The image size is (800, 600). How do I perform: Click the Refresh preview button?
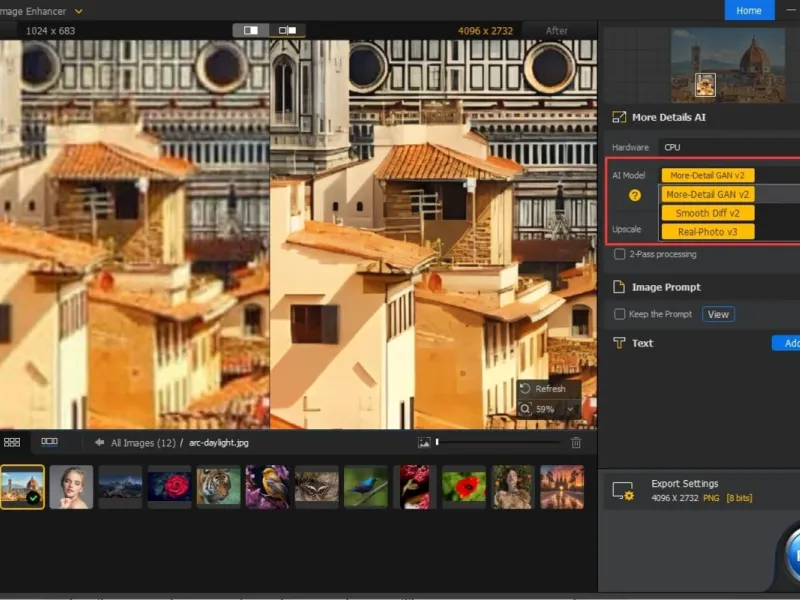[548, 389]
